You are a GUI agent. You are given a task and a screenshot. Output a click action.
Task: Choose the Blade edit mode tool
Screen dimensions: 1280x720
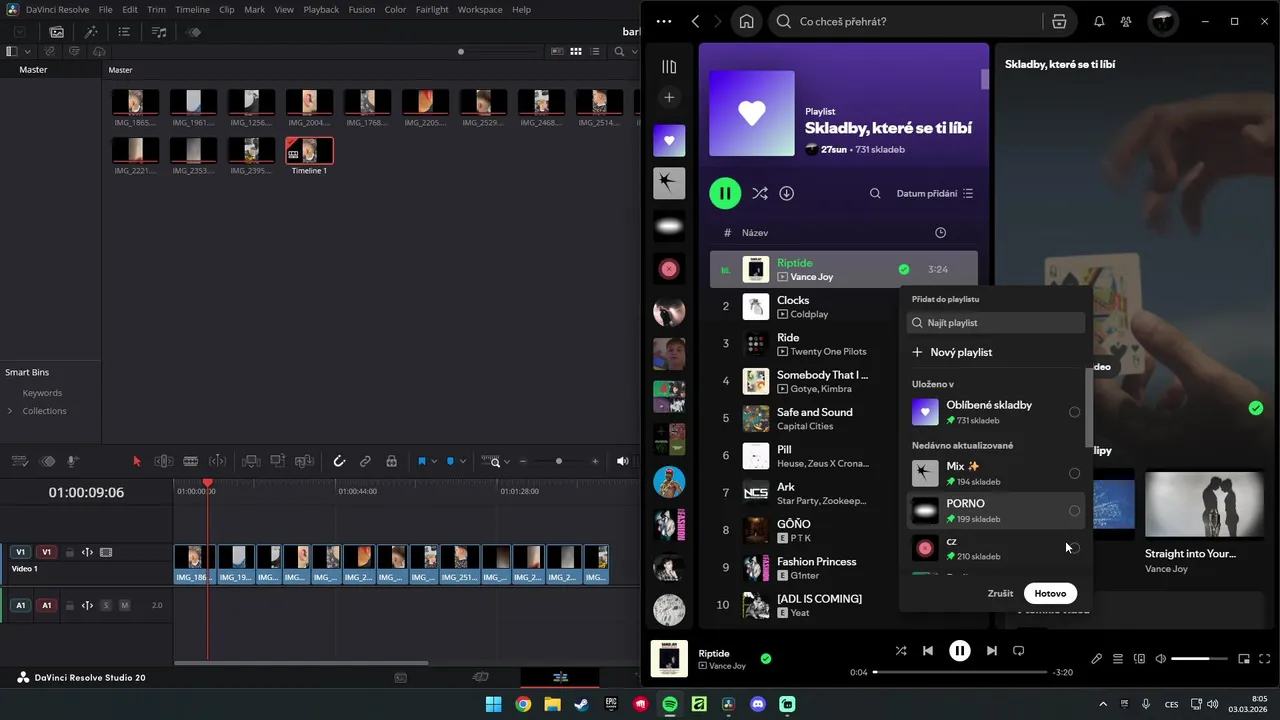tap(190, 461)
